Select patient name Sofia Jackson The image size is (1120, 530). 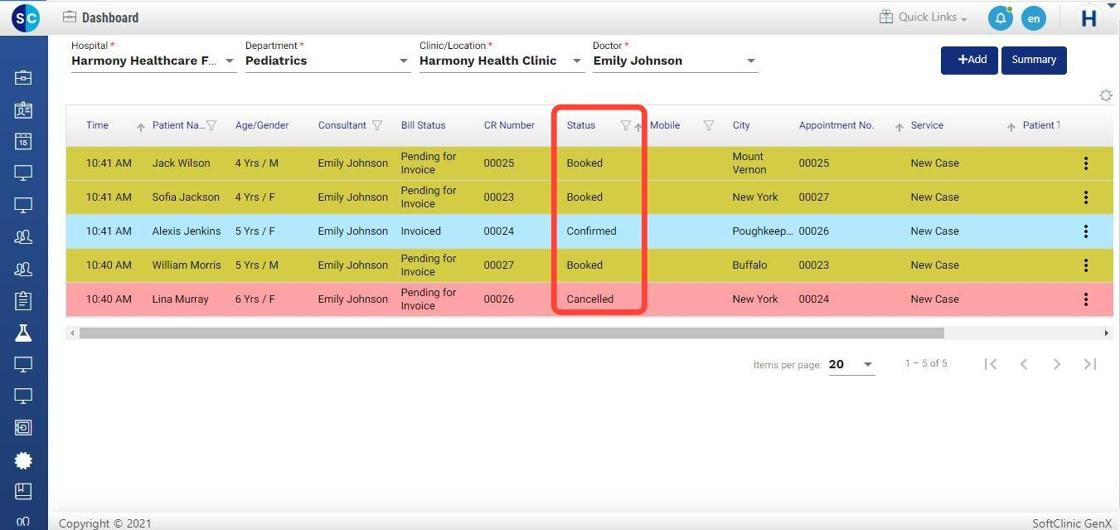186,197
